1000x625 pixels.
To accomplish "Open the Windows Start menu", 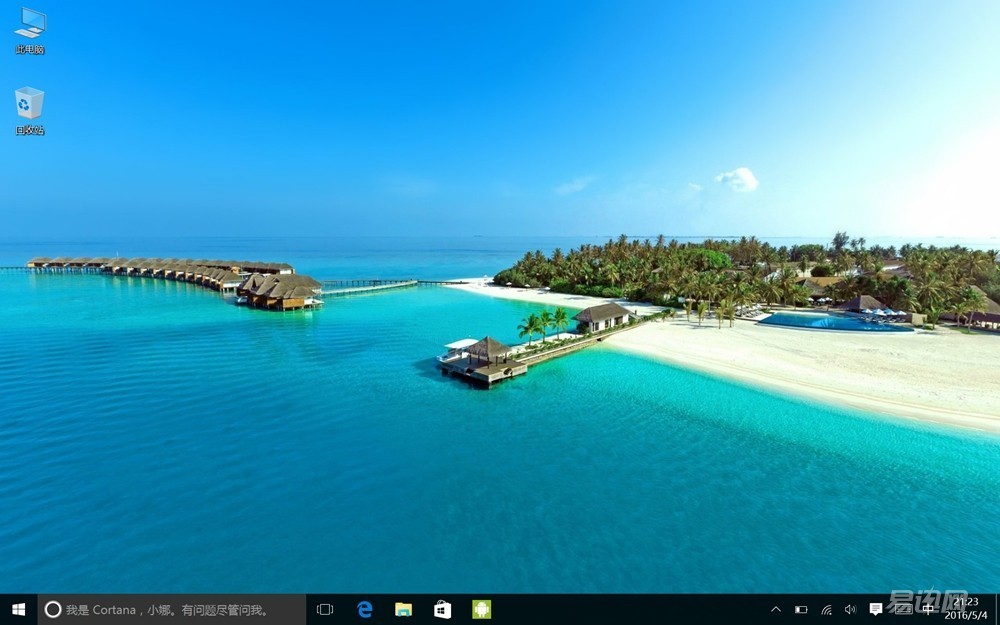I will 18,610.
